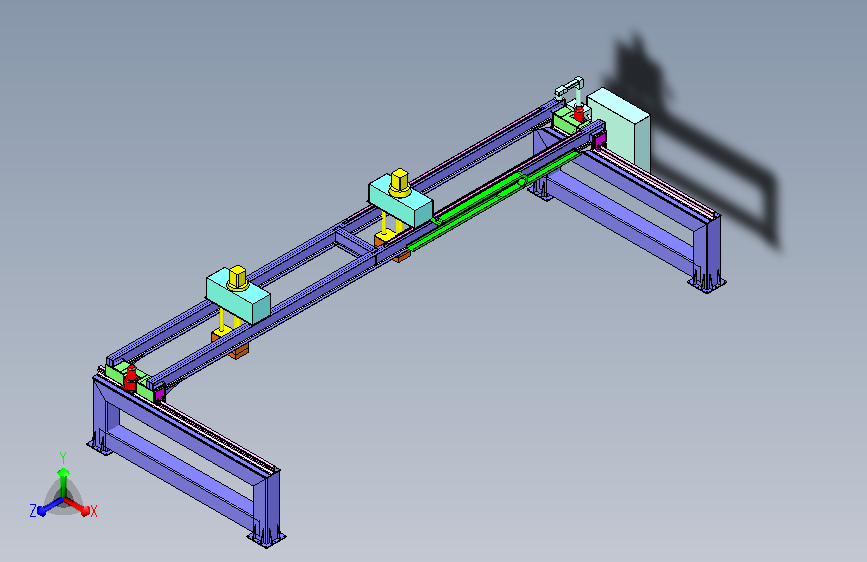
Task: Select the red motor at the lower-left beam end
Action: (130, 378)
